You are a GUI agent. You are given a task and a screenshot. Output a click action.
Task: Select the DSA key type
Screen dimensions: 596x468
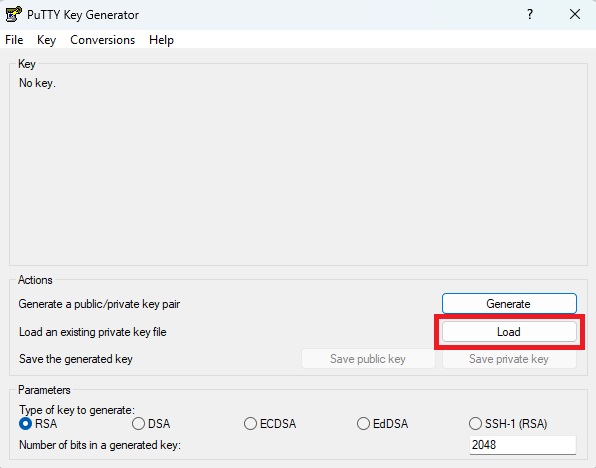151,424
